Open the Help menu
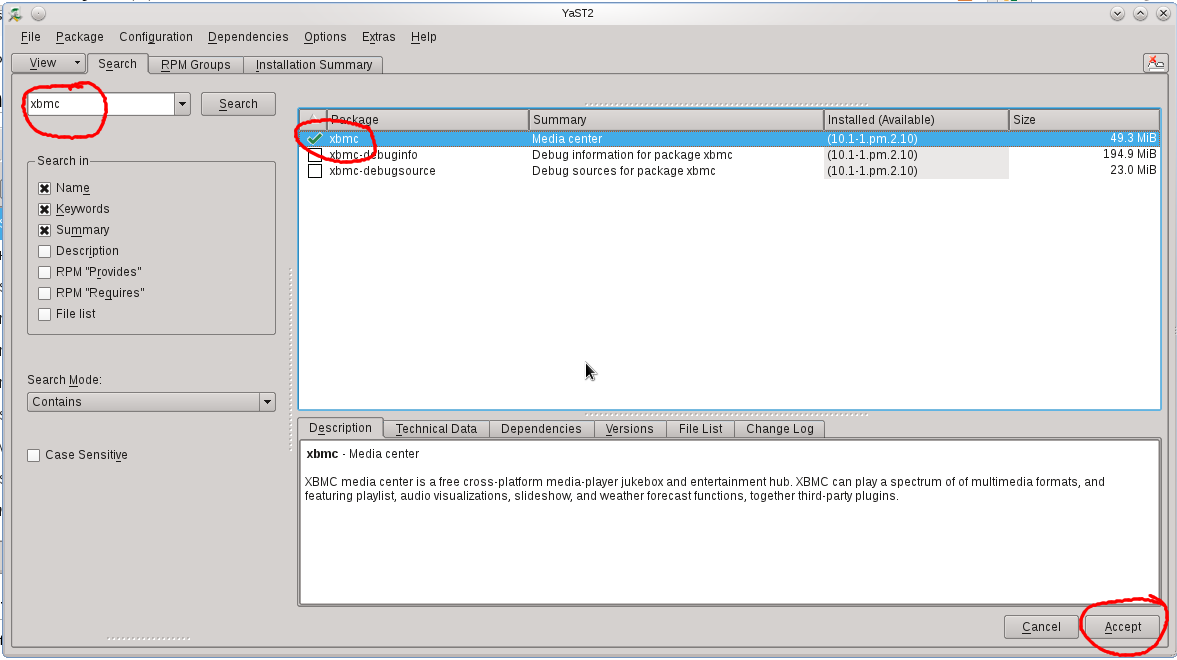 tap(423, 37)
